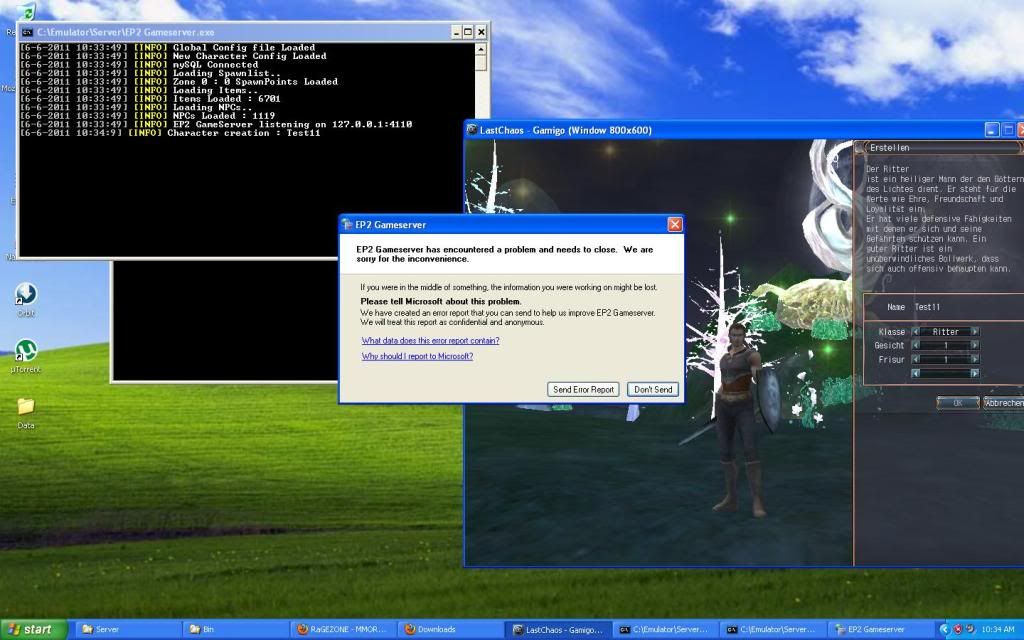1024x640 pixels.
Task: Switch to the Bin folder taskbar button
Action: point(235,630)
